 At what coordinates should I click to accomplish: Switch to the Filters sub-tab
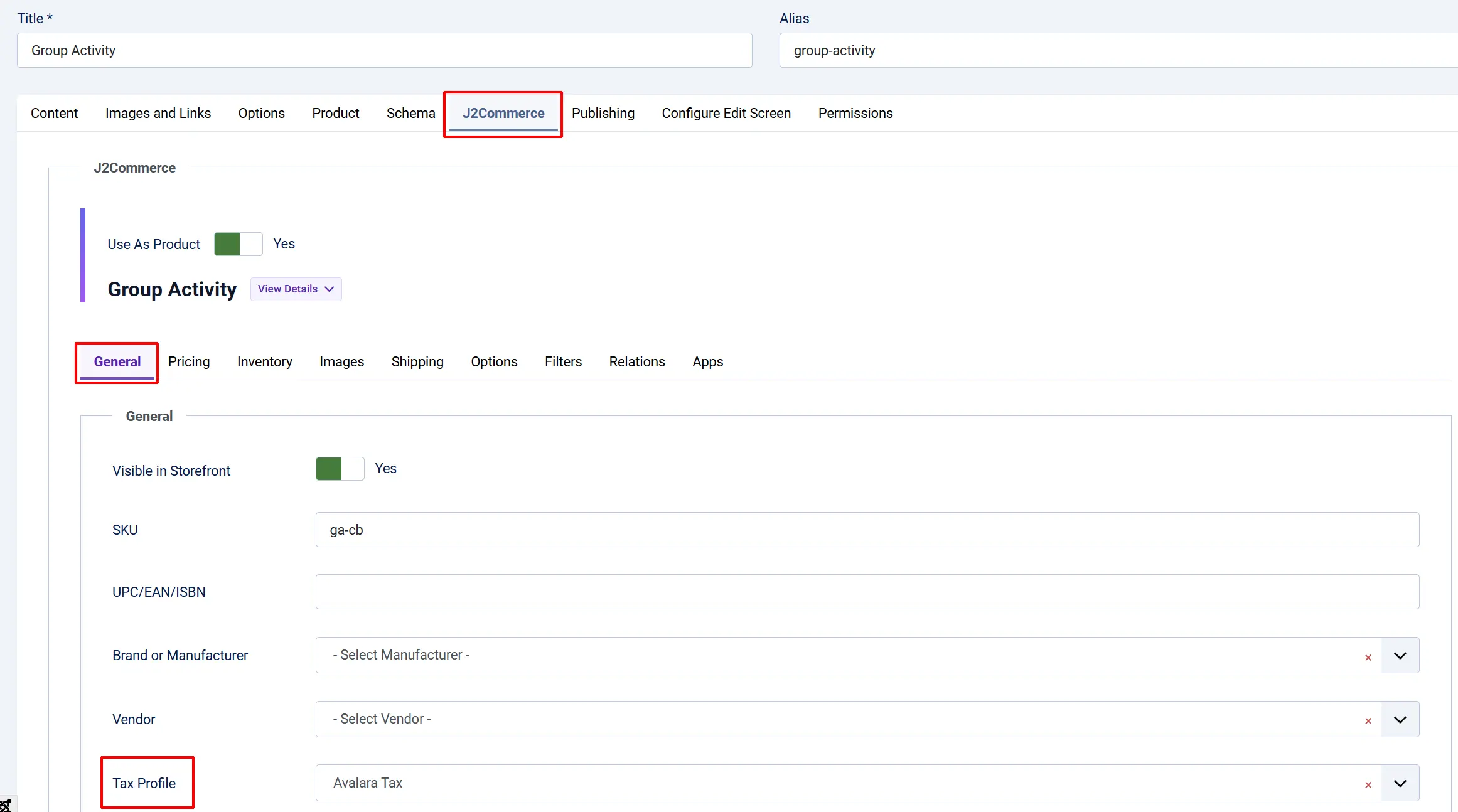[x=563, y=362]
